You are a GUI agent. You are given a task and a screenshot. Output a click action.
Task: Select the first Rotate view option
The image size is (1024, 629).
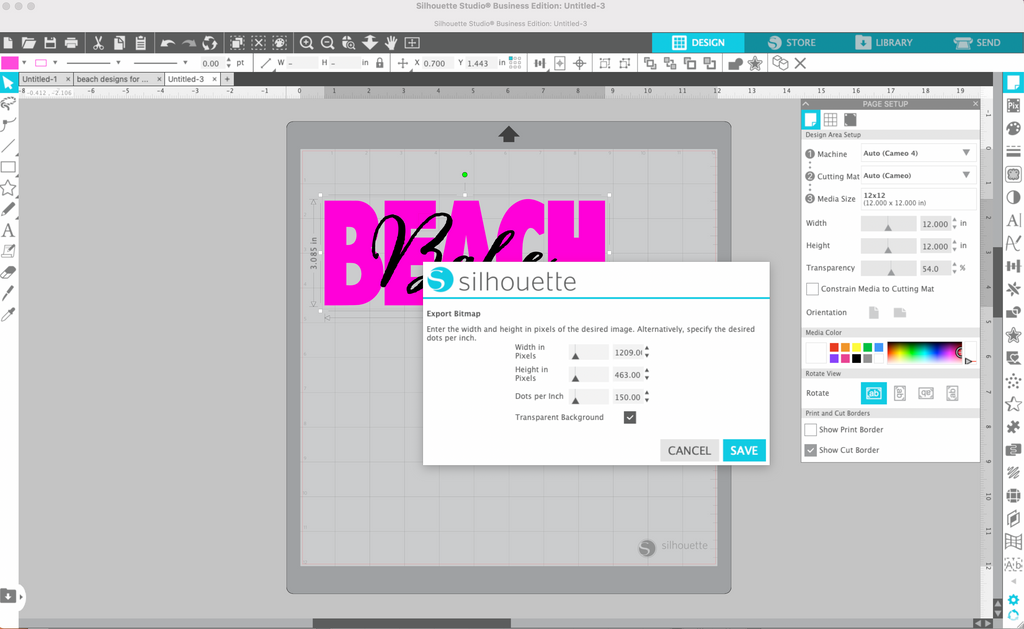pos(874,393)
